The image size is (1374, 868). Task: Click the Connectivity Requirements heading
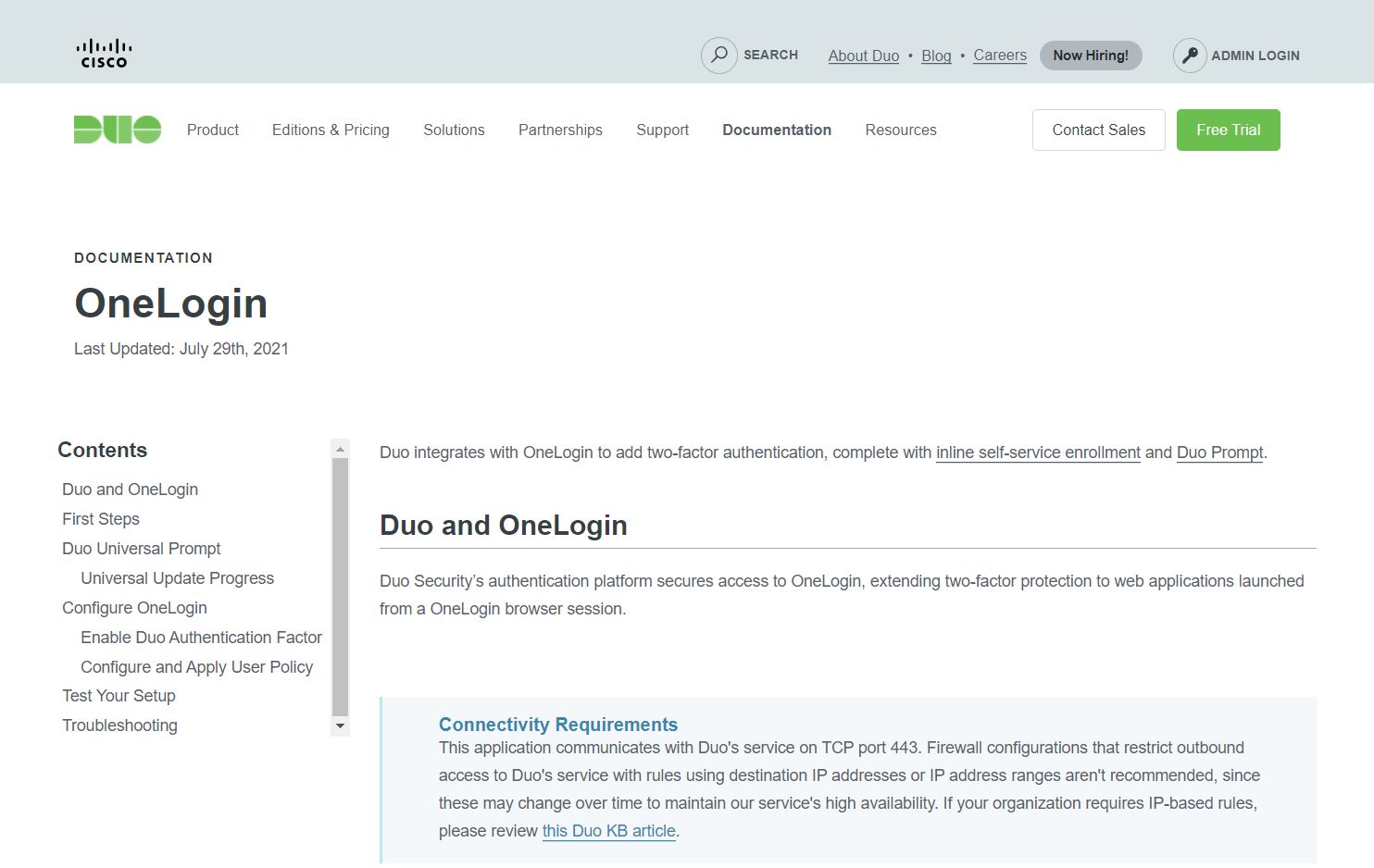click(x=558, y=725)
